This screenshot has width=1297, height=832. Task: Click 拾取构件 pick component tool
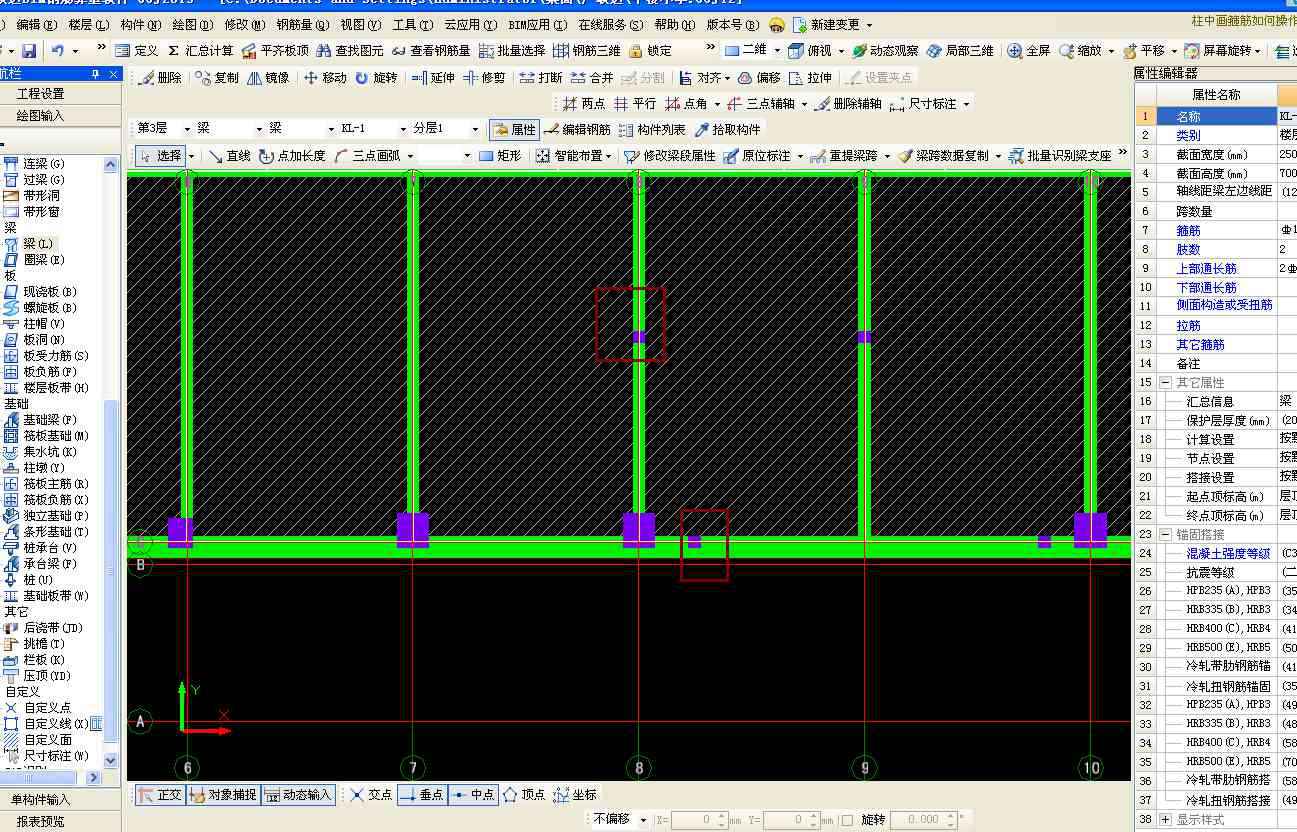(x=727, y=130)
